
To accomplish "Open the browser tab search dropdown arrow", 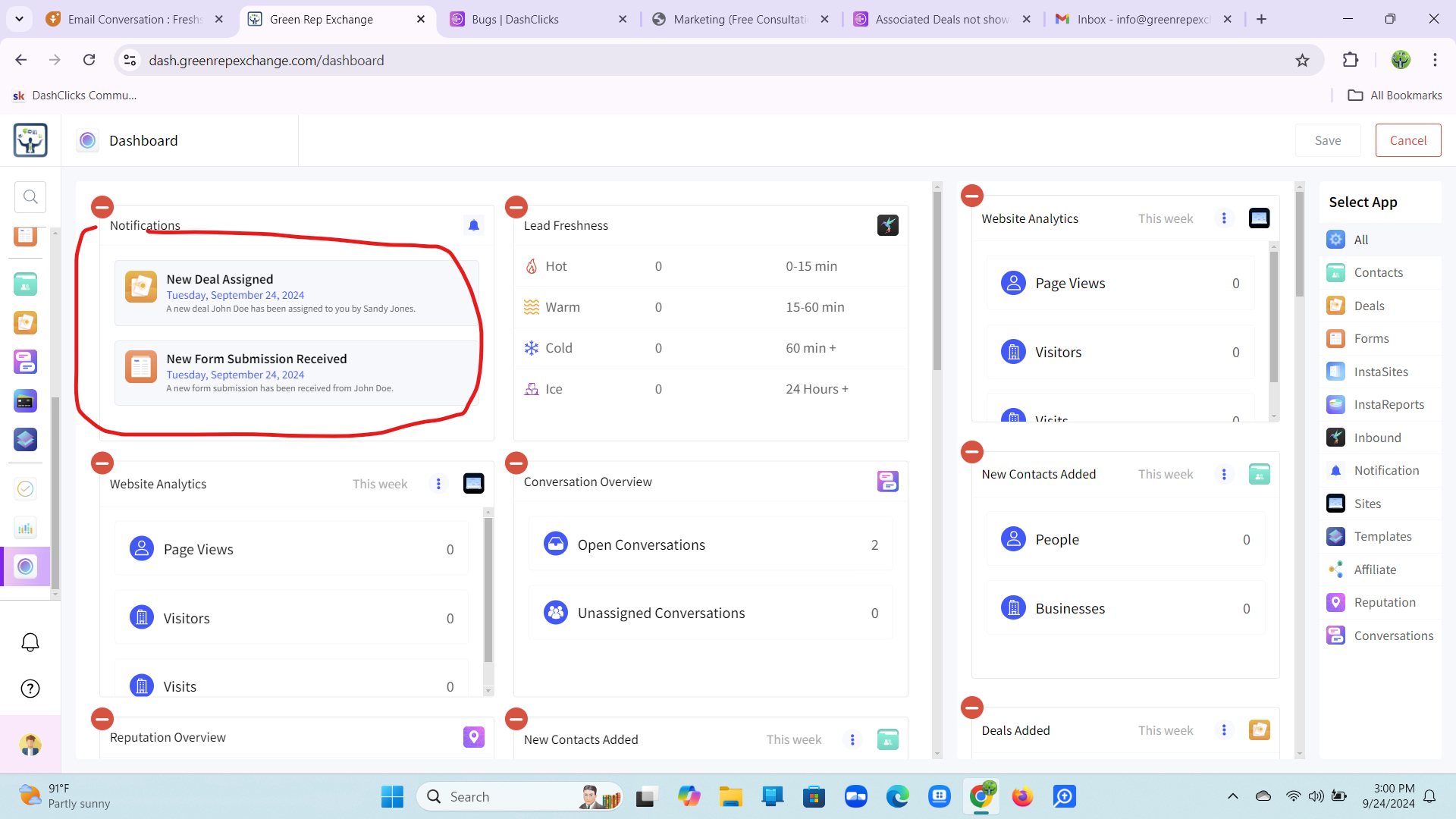I will point(19,19).
